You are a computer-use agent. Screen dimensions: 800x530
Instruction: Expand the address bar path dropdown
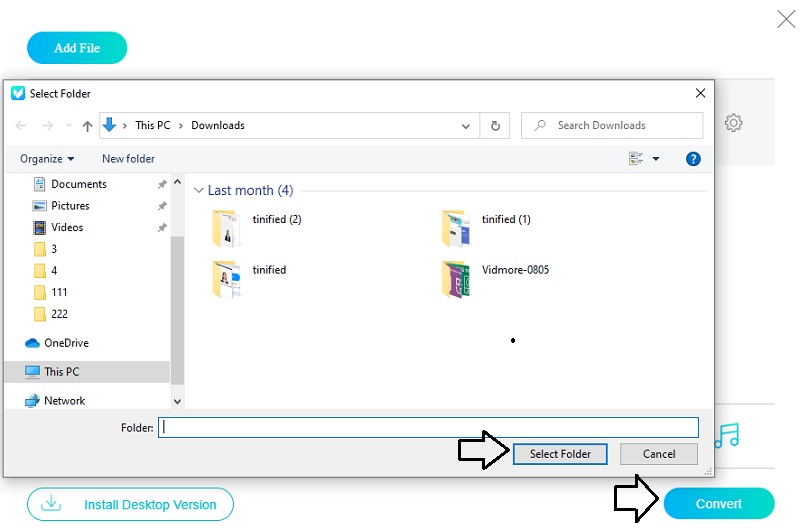(465, 126)
